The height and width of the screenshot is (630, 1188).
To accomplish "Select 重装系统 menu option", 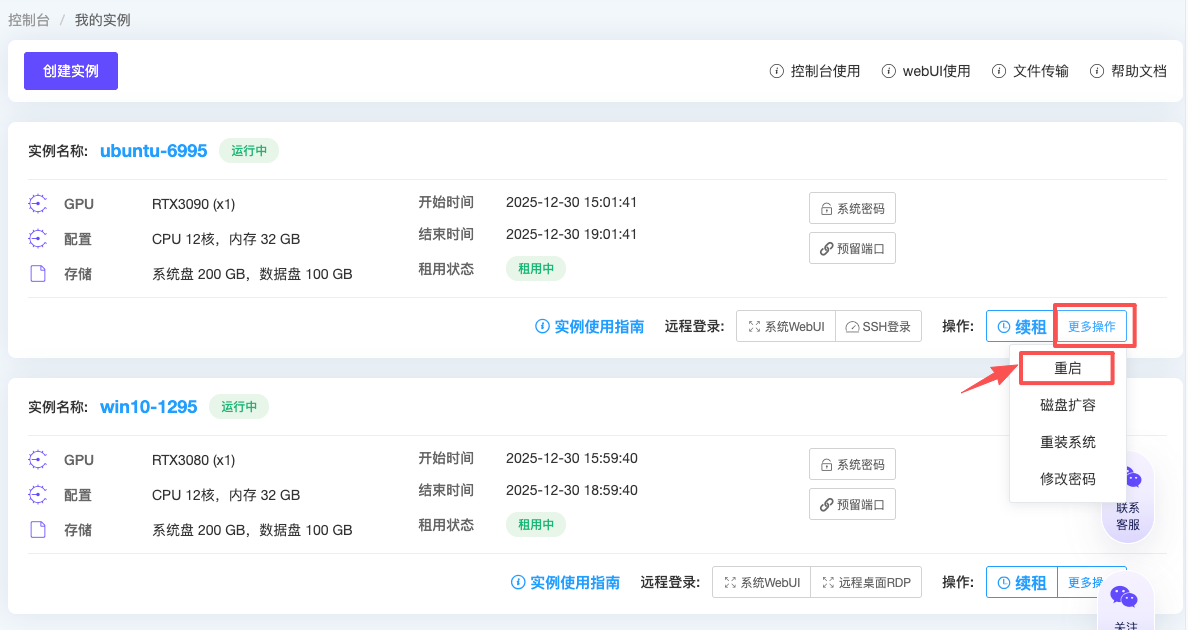I will point(1067,442).
